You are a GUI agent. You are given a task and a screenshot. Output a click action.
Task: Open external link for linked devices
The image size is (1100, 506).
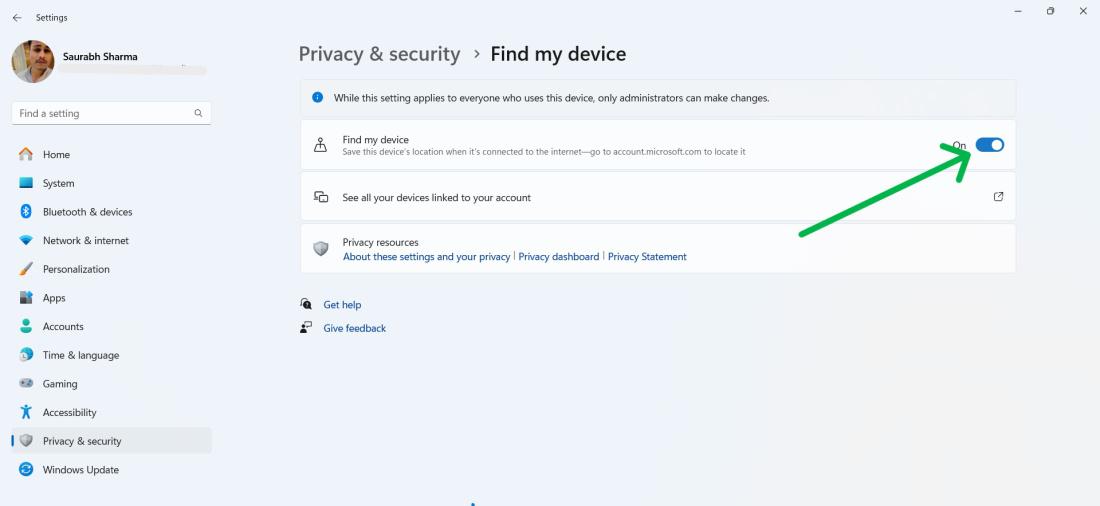click(998, 197)
